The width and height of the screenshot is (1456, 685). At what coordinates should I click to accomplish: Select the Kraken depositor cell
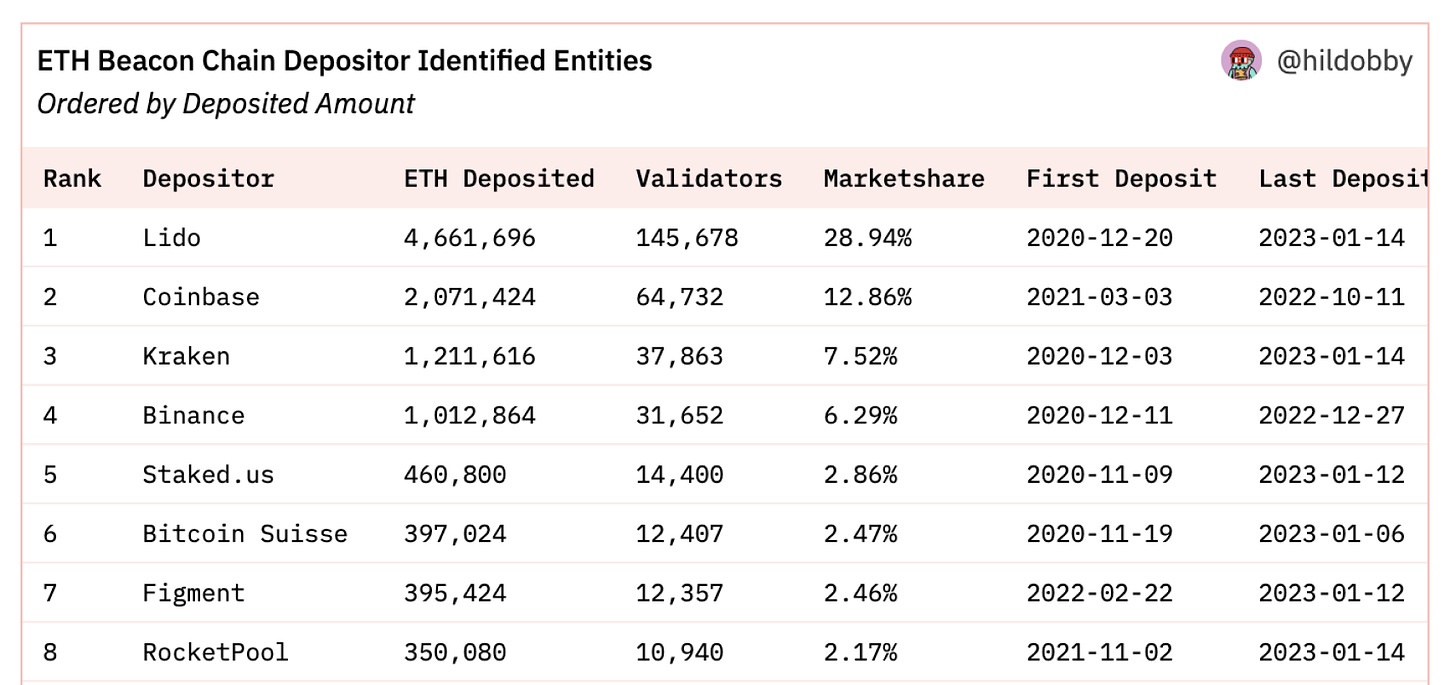186,356
